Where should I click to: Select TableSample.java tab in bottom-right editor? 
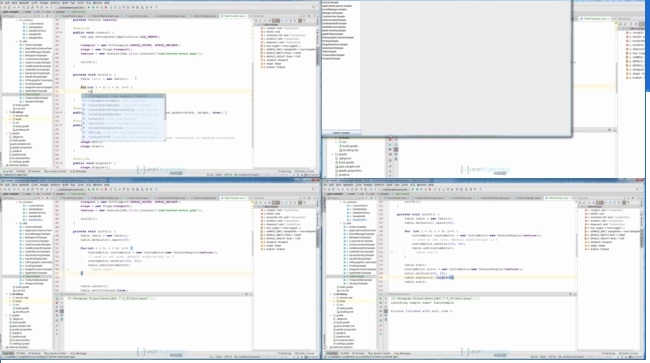click(x=558, y=198)
